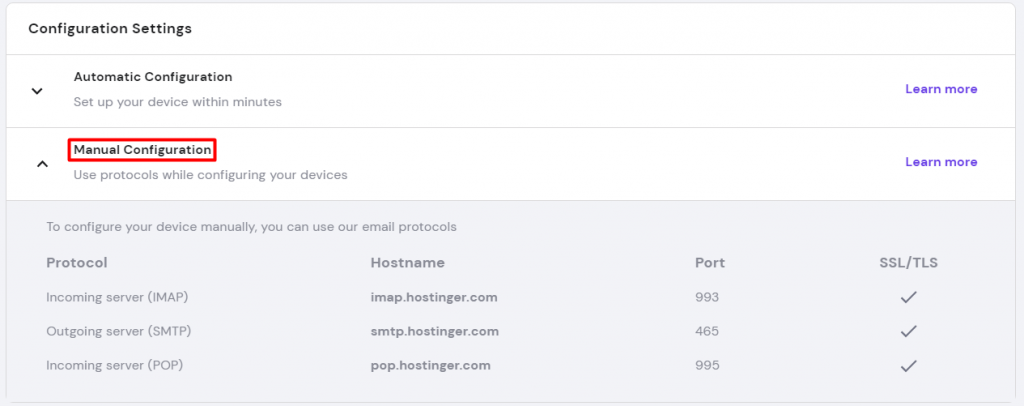Click the POP SSL/TLS checkmark
This screenshot has height=406, width=1024.
tap(908, 365)
